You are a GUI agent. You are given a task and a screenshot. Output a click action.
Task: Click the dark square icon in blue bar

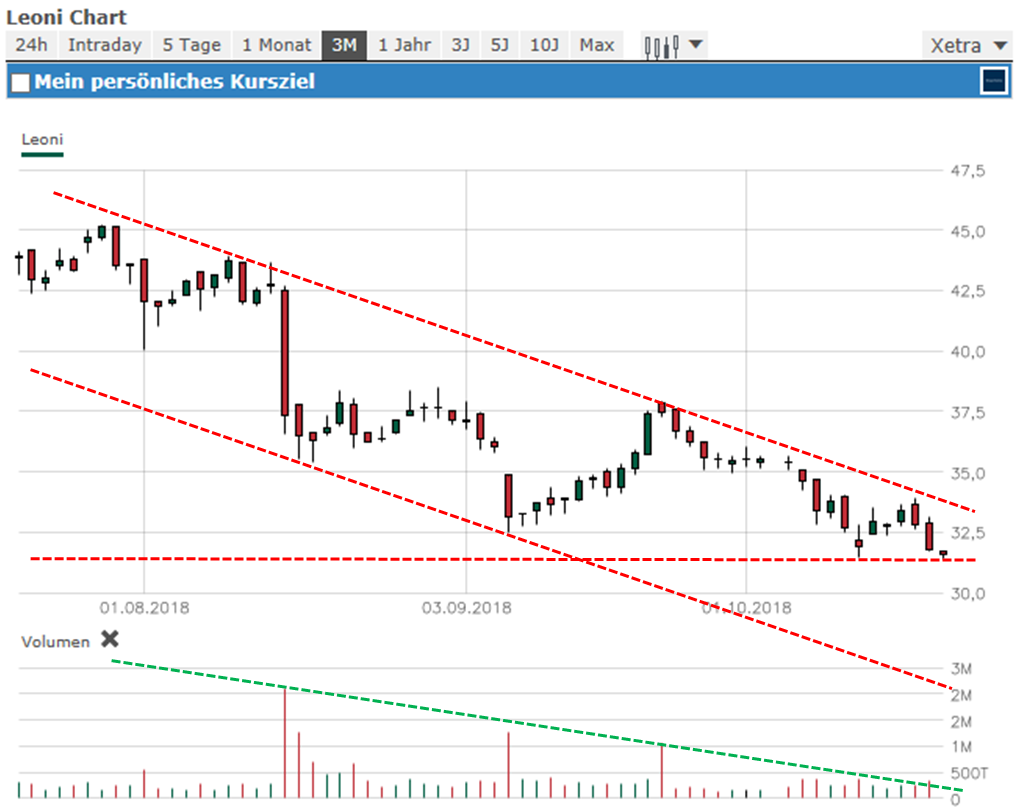[x=994, y=81]
